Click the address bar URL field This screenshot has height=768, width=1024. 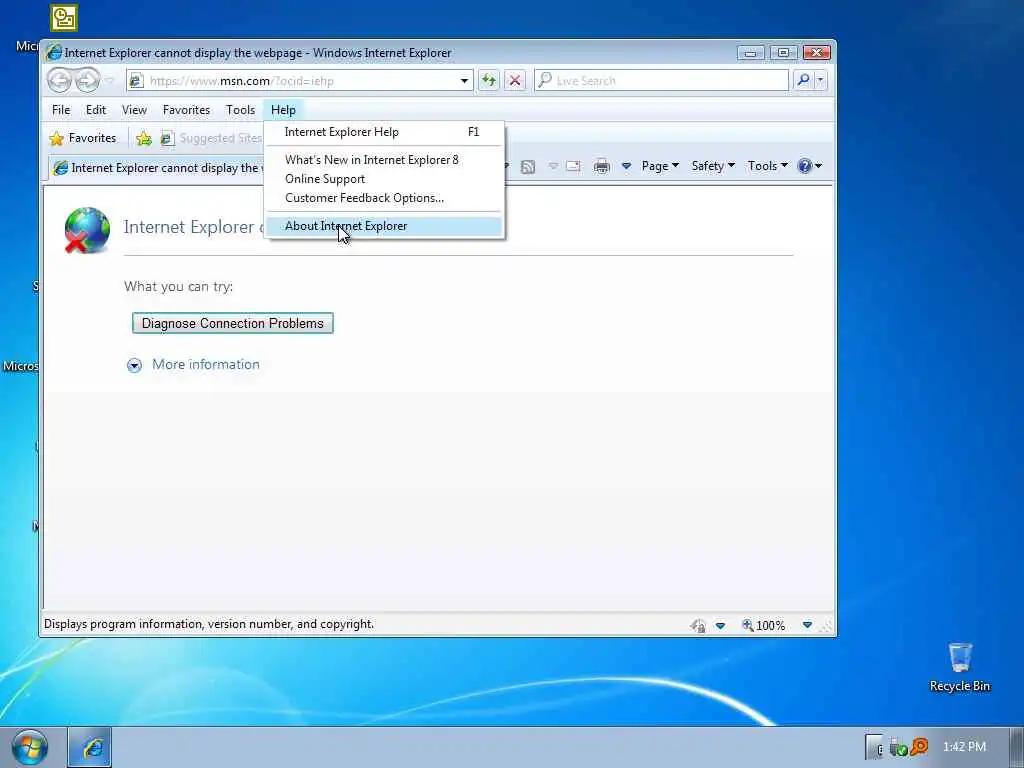pyautogui.click(x=300, y=81)
